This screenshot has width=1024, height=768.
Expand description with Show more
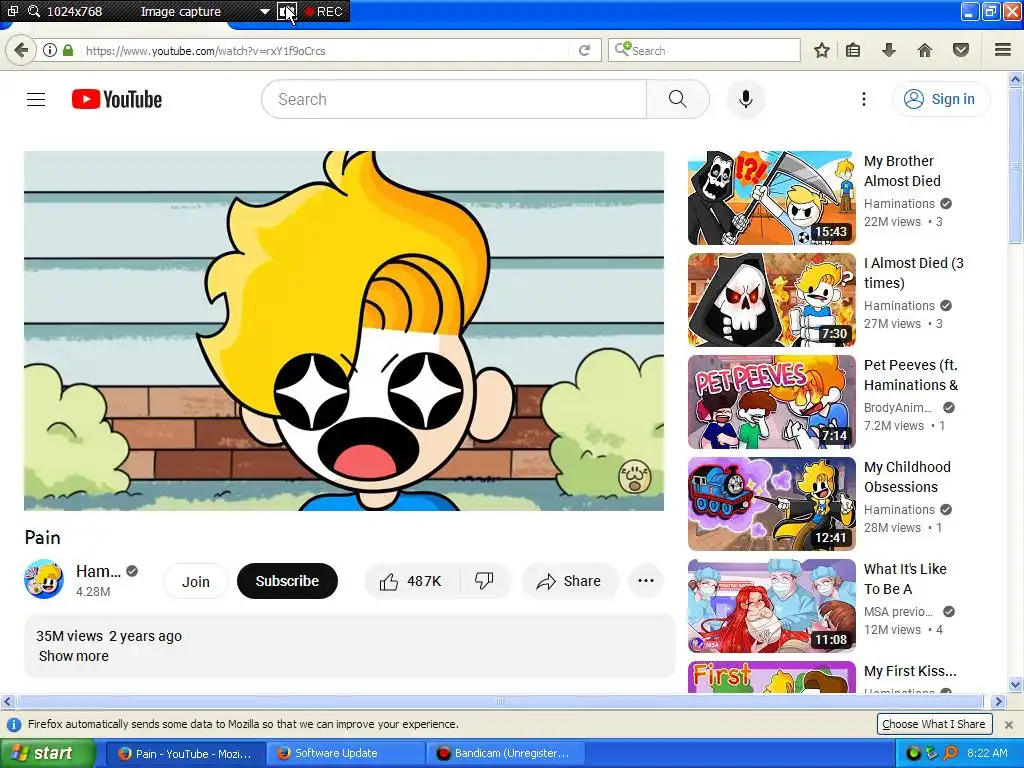[x=74, y=656]
